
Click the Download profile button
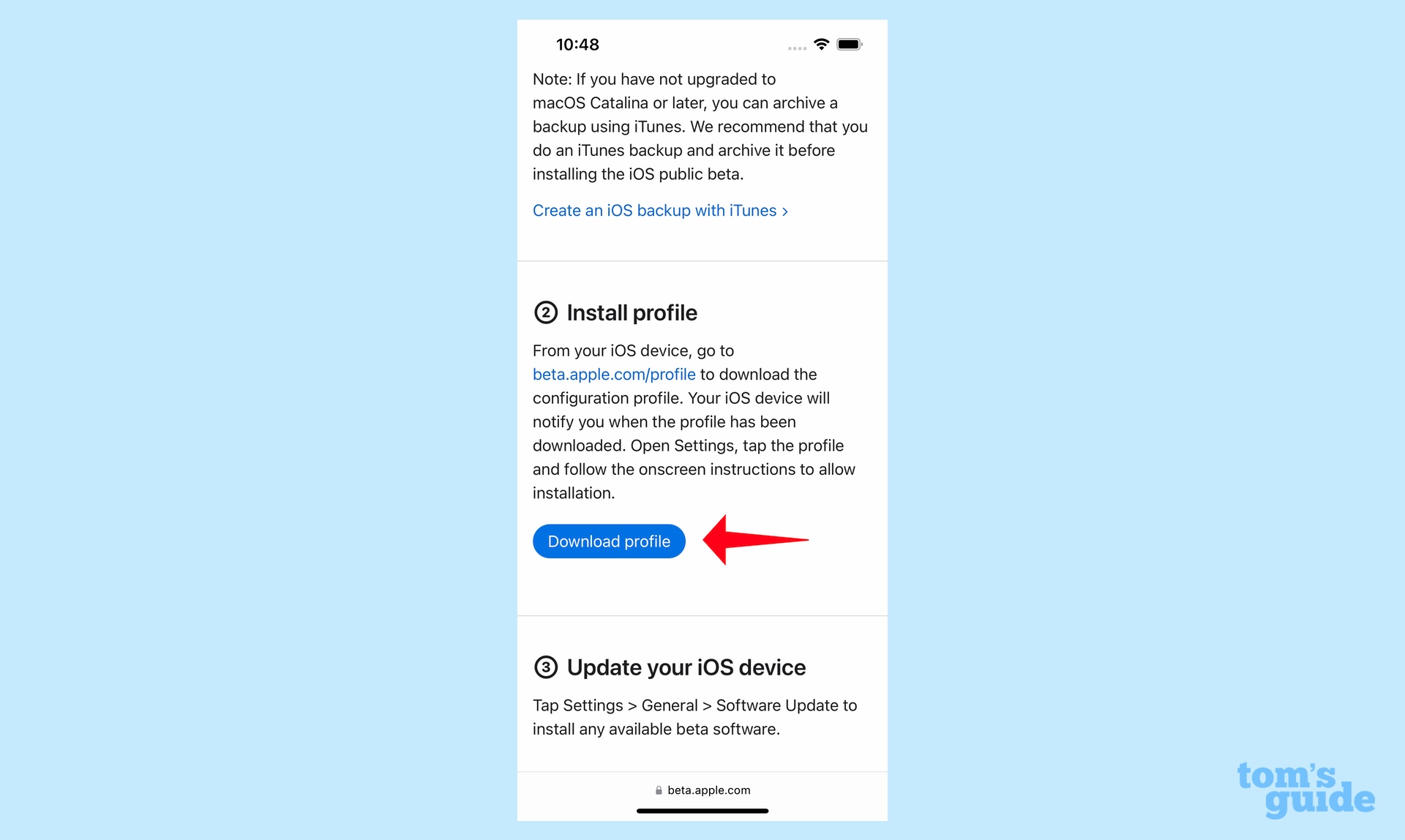pyautogui.click(x=608, y=540)
